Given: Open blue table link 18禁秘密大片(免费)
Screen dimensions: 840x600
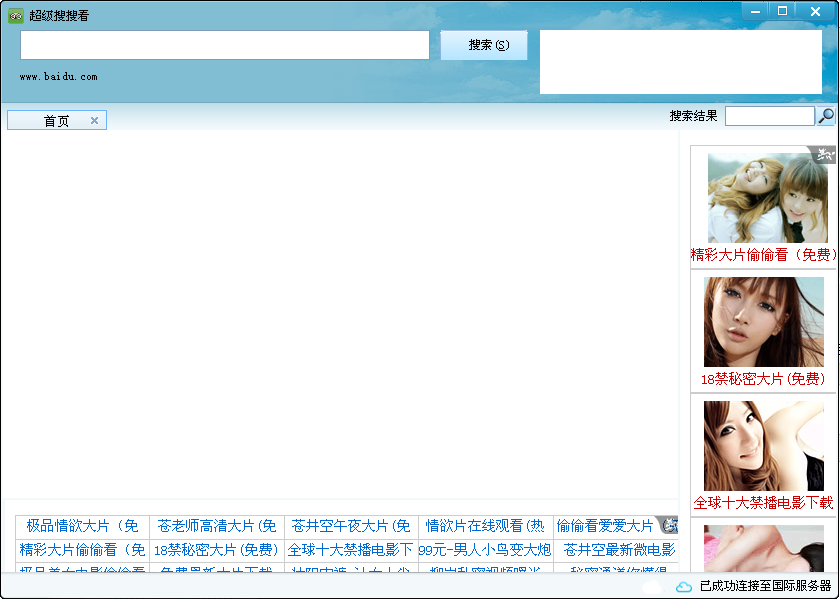Looking at the screenshot, I should 217,550.
